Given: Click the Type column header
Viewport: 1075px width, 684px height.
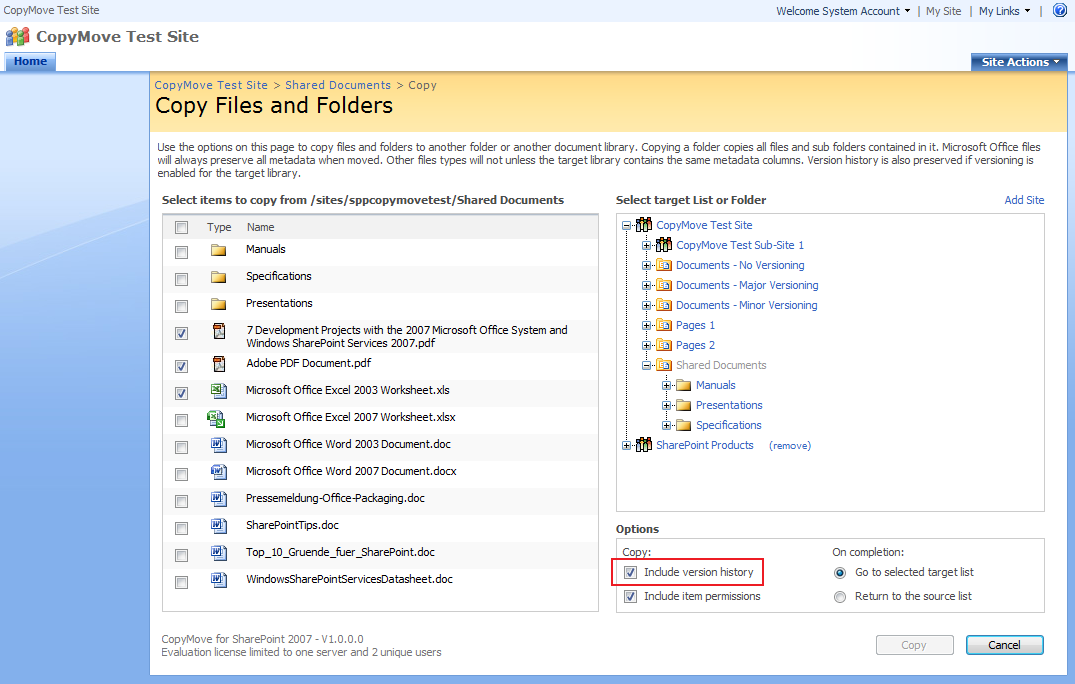Looking at the screenshot, I should pyautogui.click(x=219, y=227).
